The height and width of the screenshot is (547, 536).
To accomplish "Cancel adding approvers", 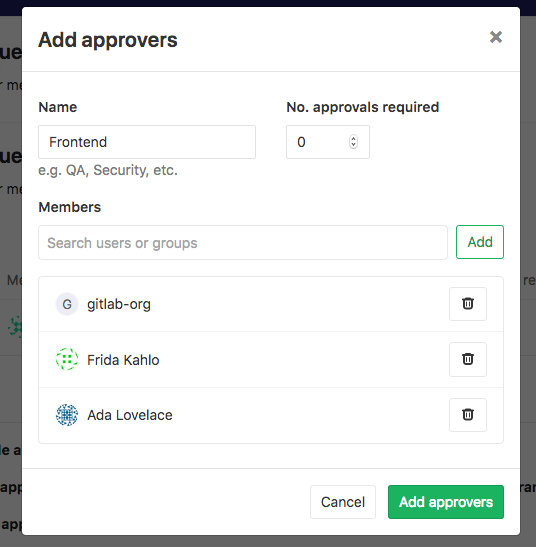I will click(343, 502).
